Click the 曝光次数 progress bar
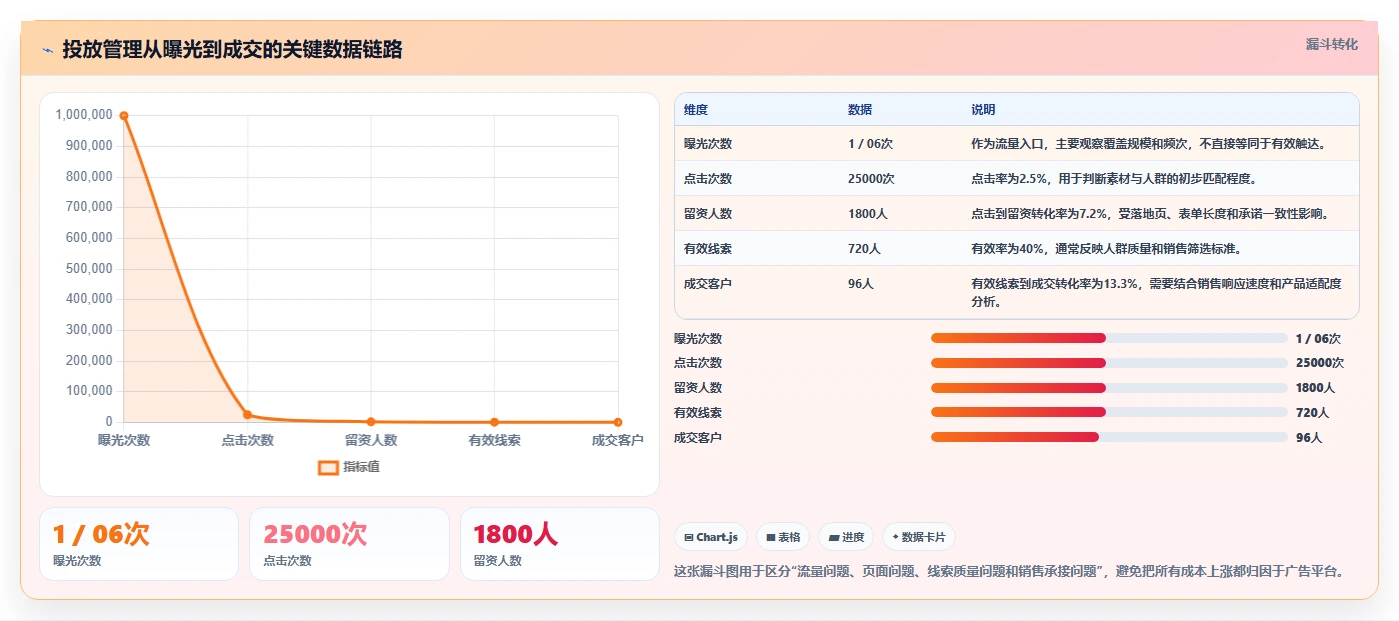The width and height of the screenshot is (1399, 621). pyautogui.click(x=1109, y=338)
